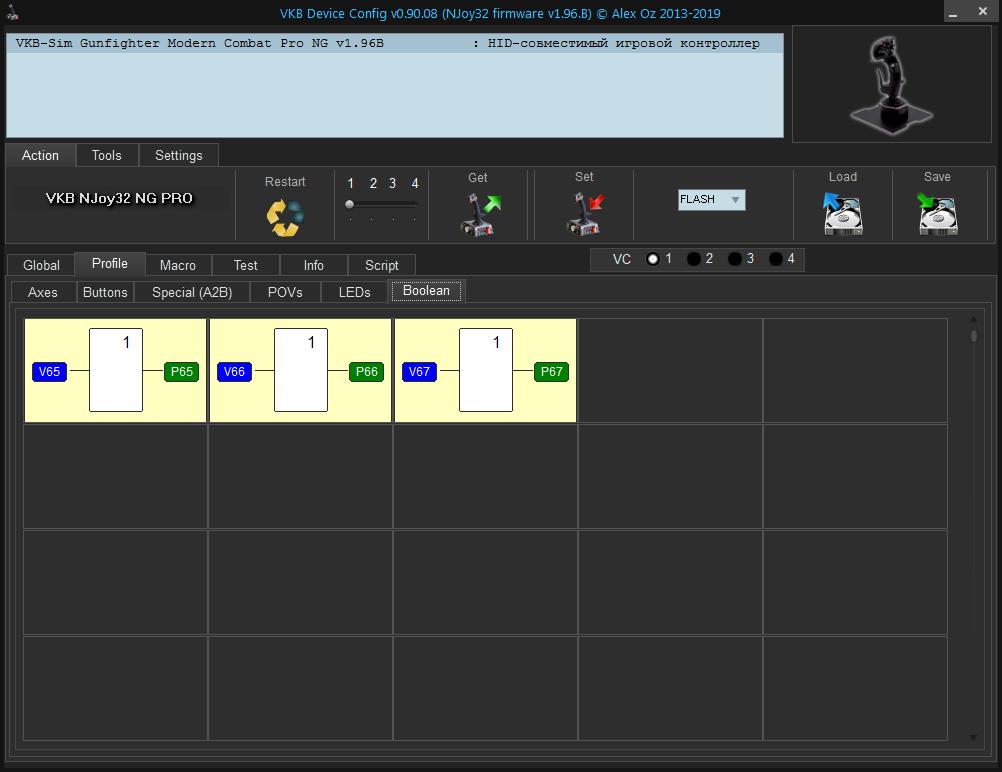Click the VKB NJoy32 NG PRO label
This screenshot has width=1002, height=772.
[x=119, y=198]
